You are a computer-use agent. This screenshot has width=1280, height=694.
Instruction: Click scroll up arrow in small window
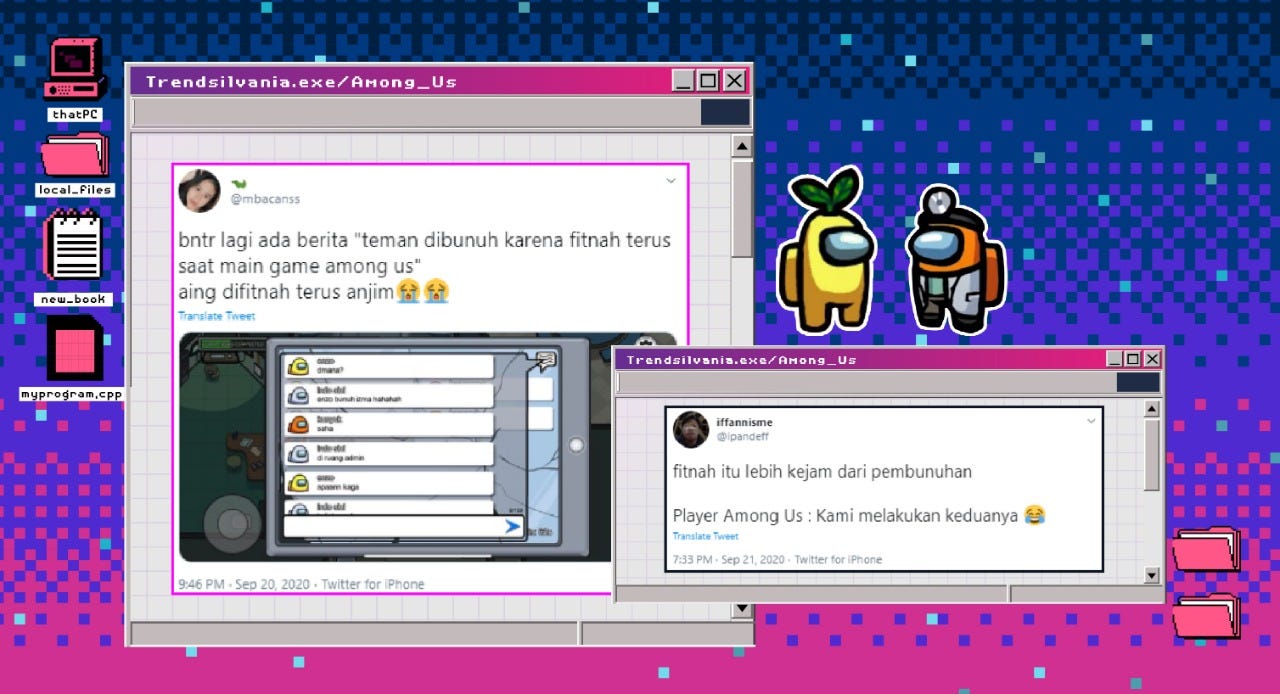(1151, 408)
